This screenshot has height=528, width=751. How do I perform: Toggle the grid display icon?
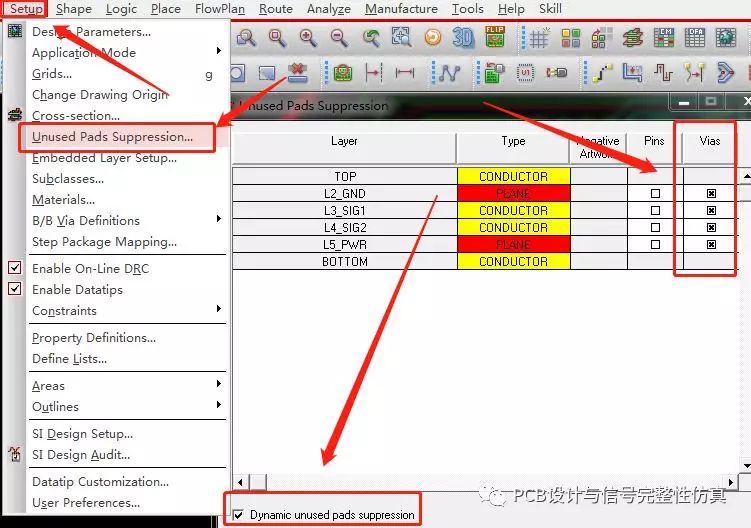click(539, 37)
